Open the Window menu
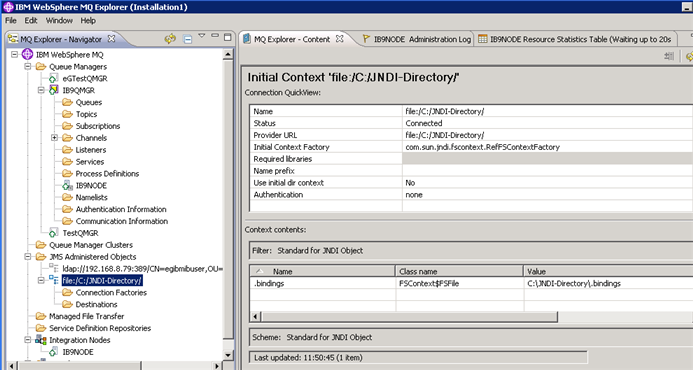This screenshot has height=370, width=693. pyautogui.click(x=59, y=20)
